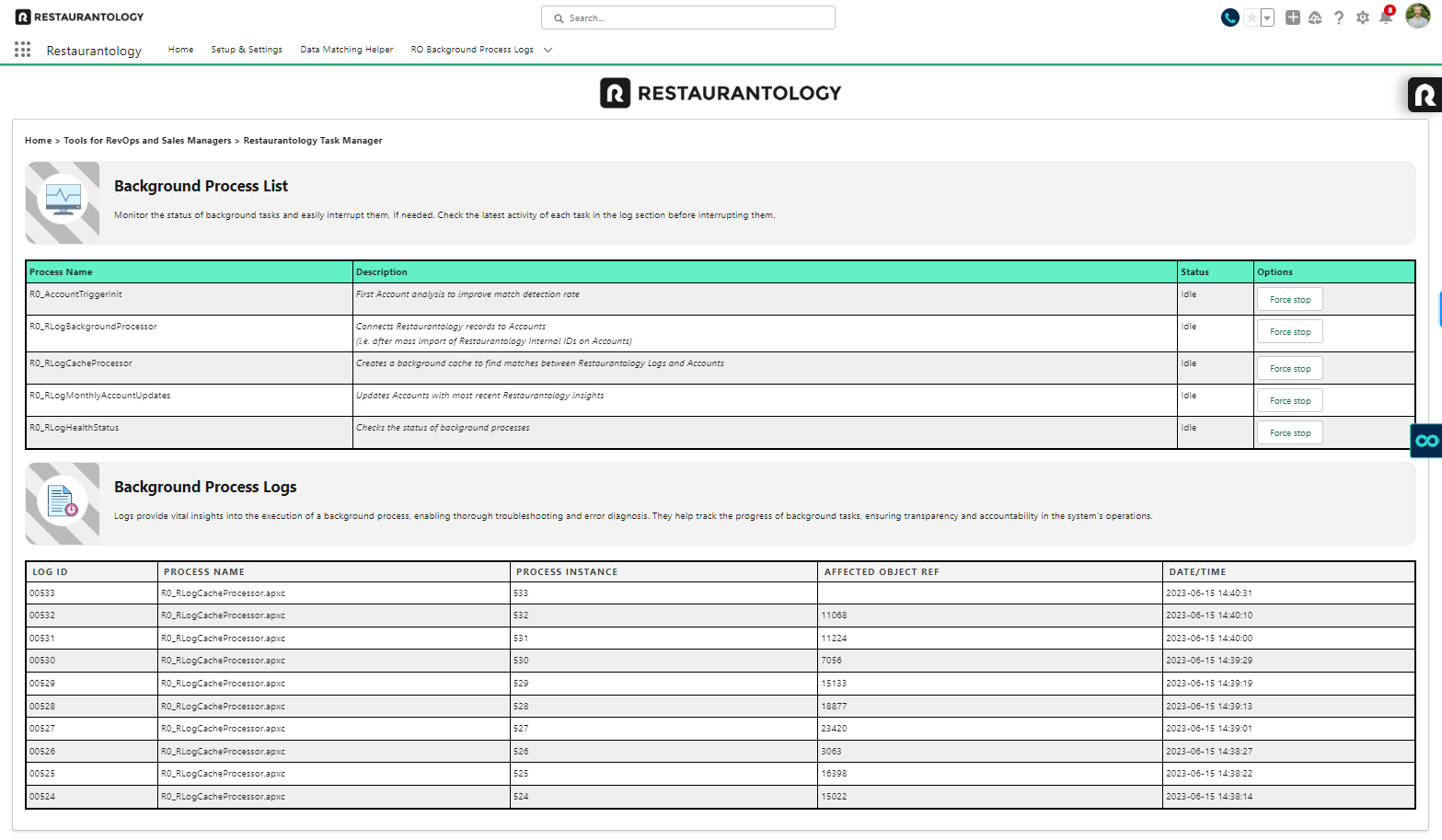The image size is (1442, 840).
Task: Click the Restaurantology app name label
Action: coord(94,51)
